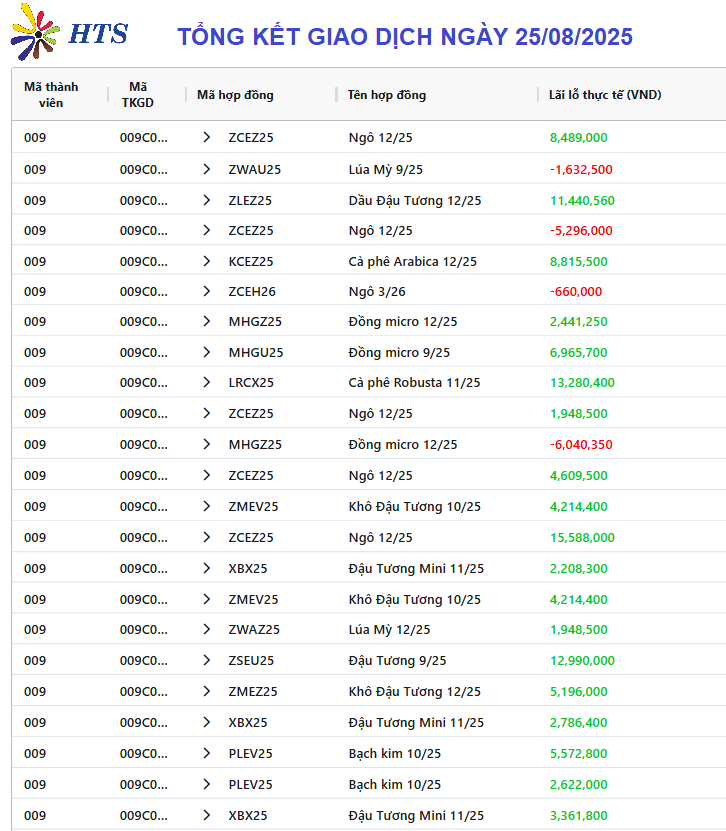Expand the ZCEH26 contract row
The image size is (726, 831).
tap(207, 291)
